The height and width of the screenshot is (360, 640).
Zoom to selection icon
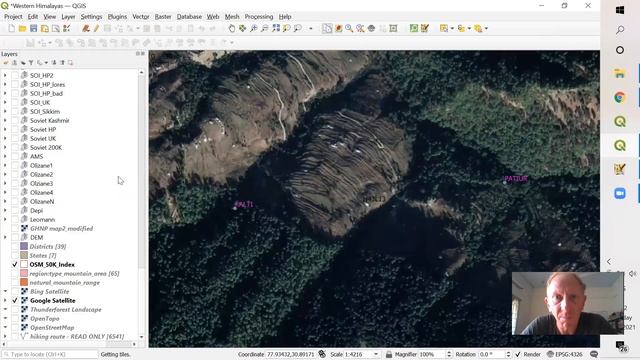coord(287,29)
